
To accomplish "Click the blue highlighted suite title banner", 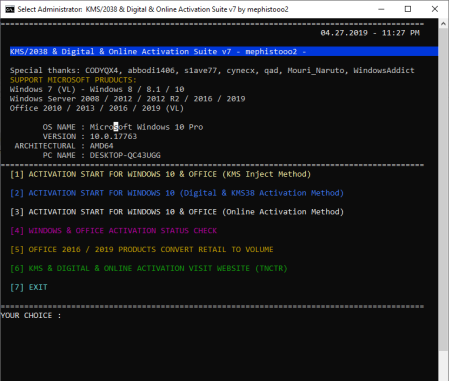I will [224, 51].
